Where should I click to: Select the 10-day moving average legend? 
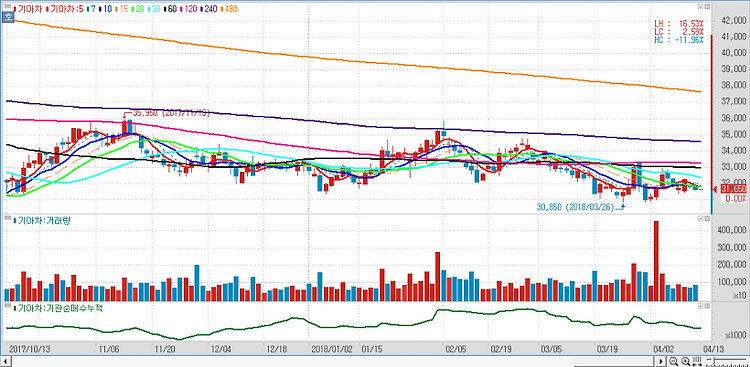(105, 9)
